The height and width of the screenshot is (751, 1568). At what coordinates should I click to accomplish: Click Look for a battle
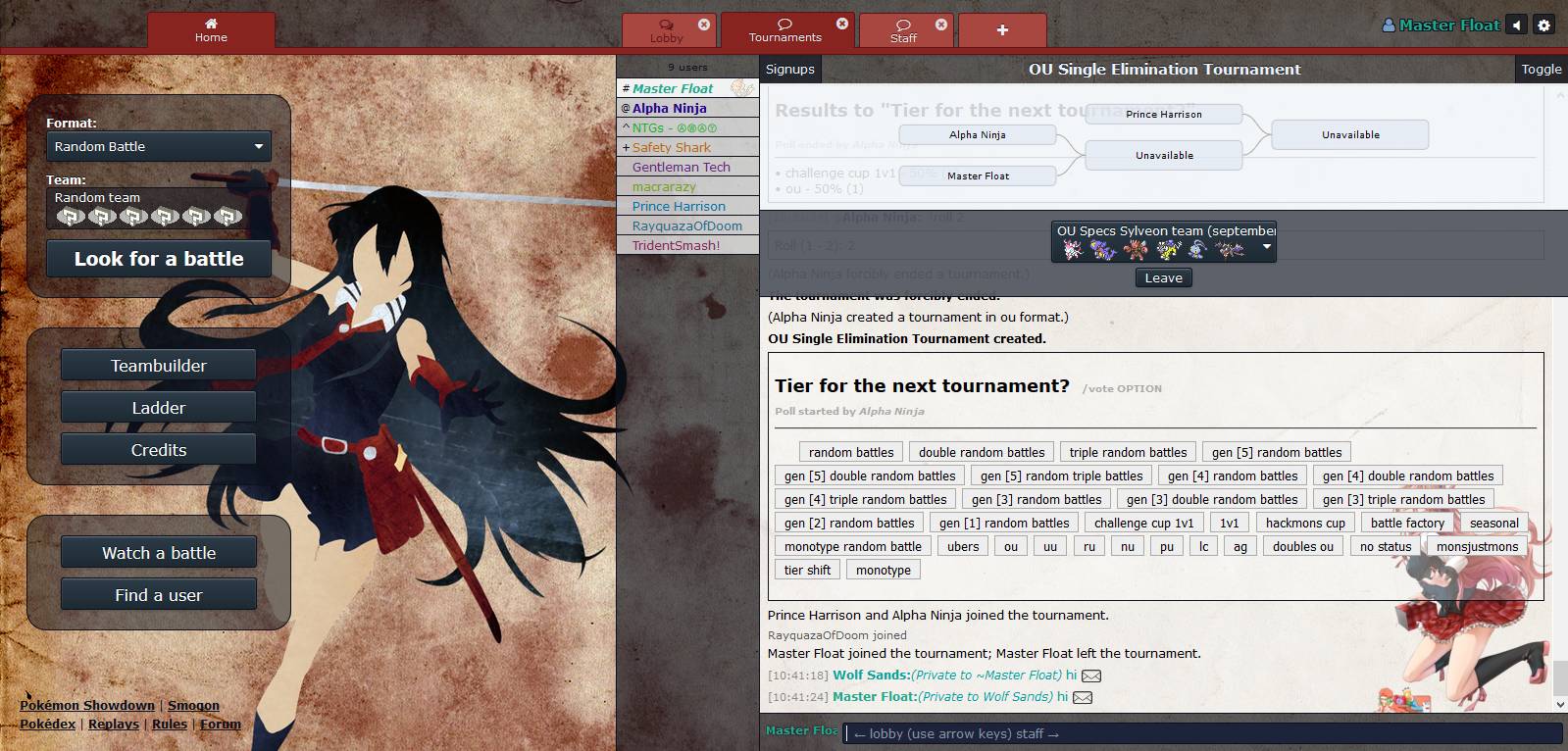(x=159, y=259)
